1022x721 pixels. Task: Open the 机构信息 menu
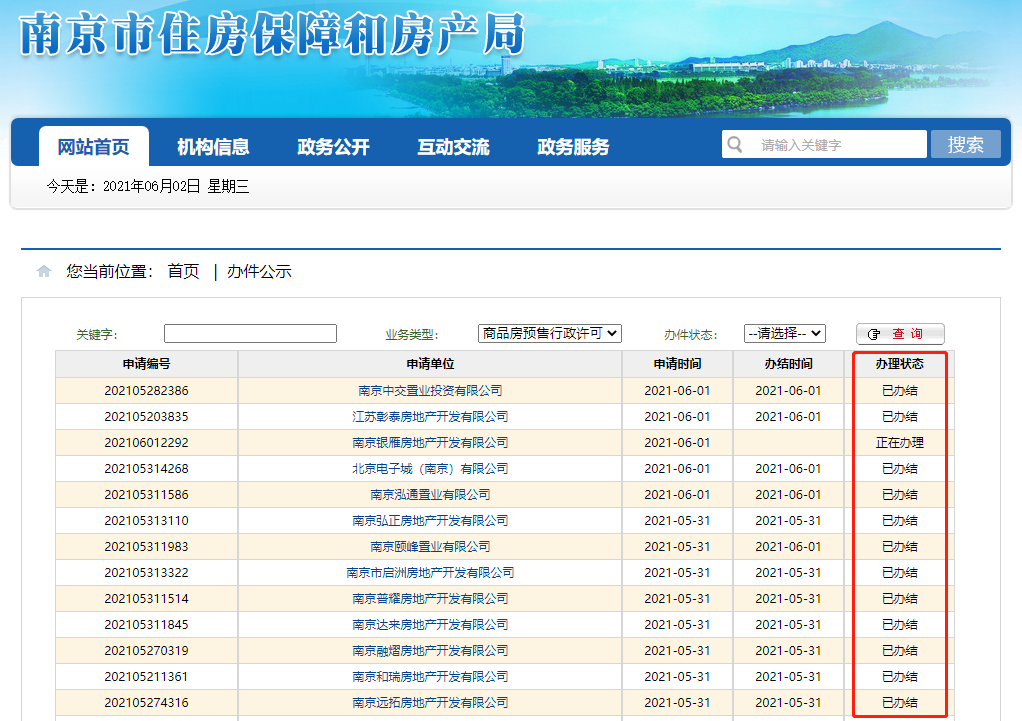point(213,147)
